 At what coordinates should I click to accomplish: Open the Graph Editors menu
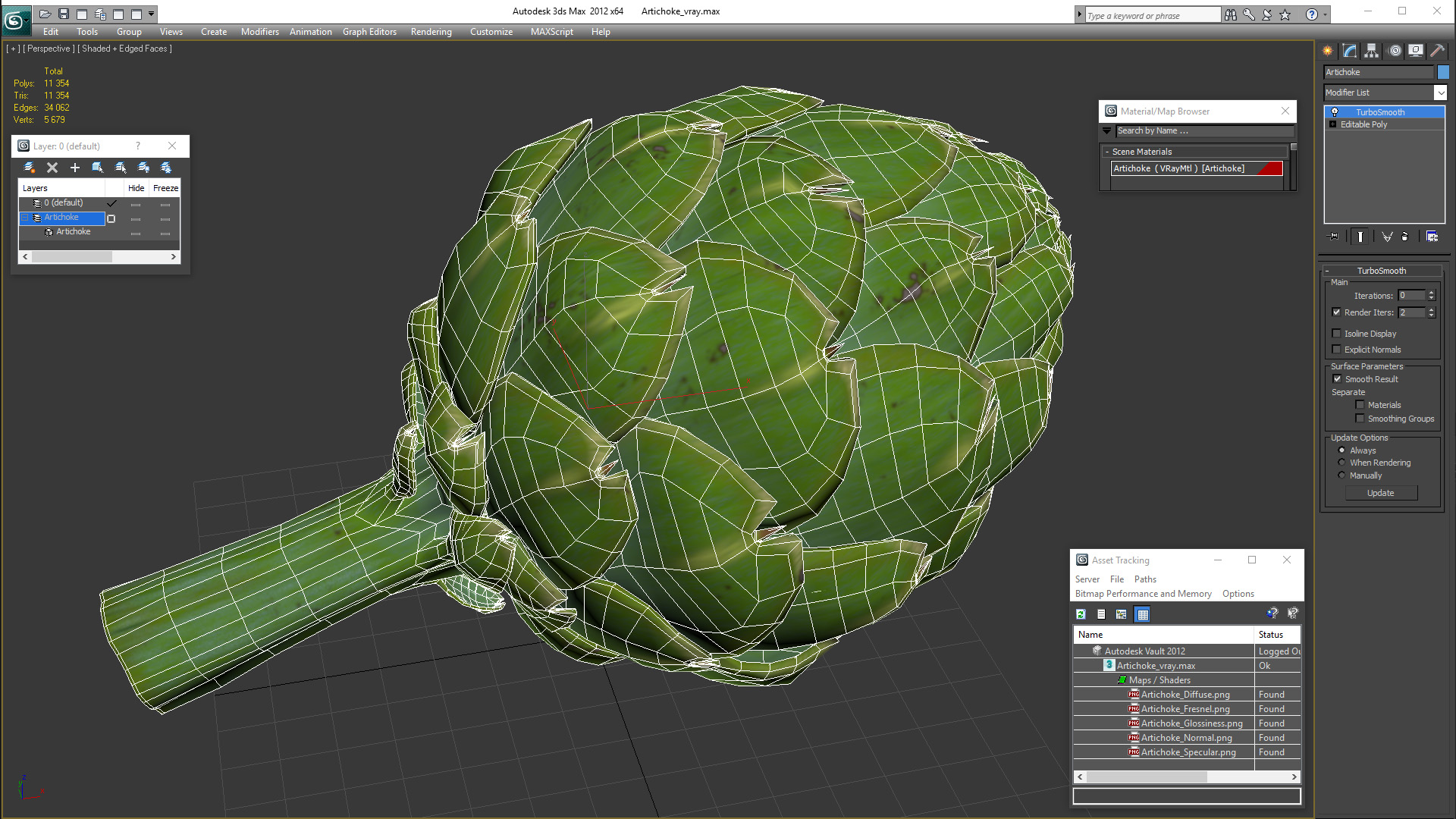370,32
